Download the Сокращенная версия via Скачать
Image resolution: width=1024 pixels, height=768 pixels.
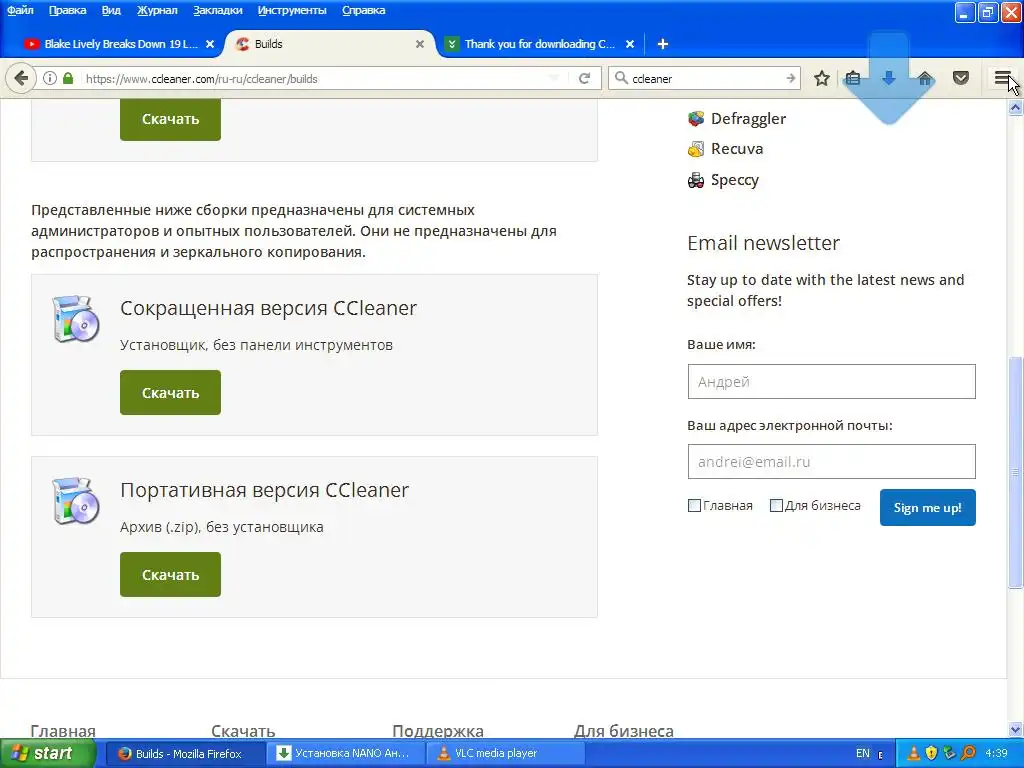tap(170, 392)
